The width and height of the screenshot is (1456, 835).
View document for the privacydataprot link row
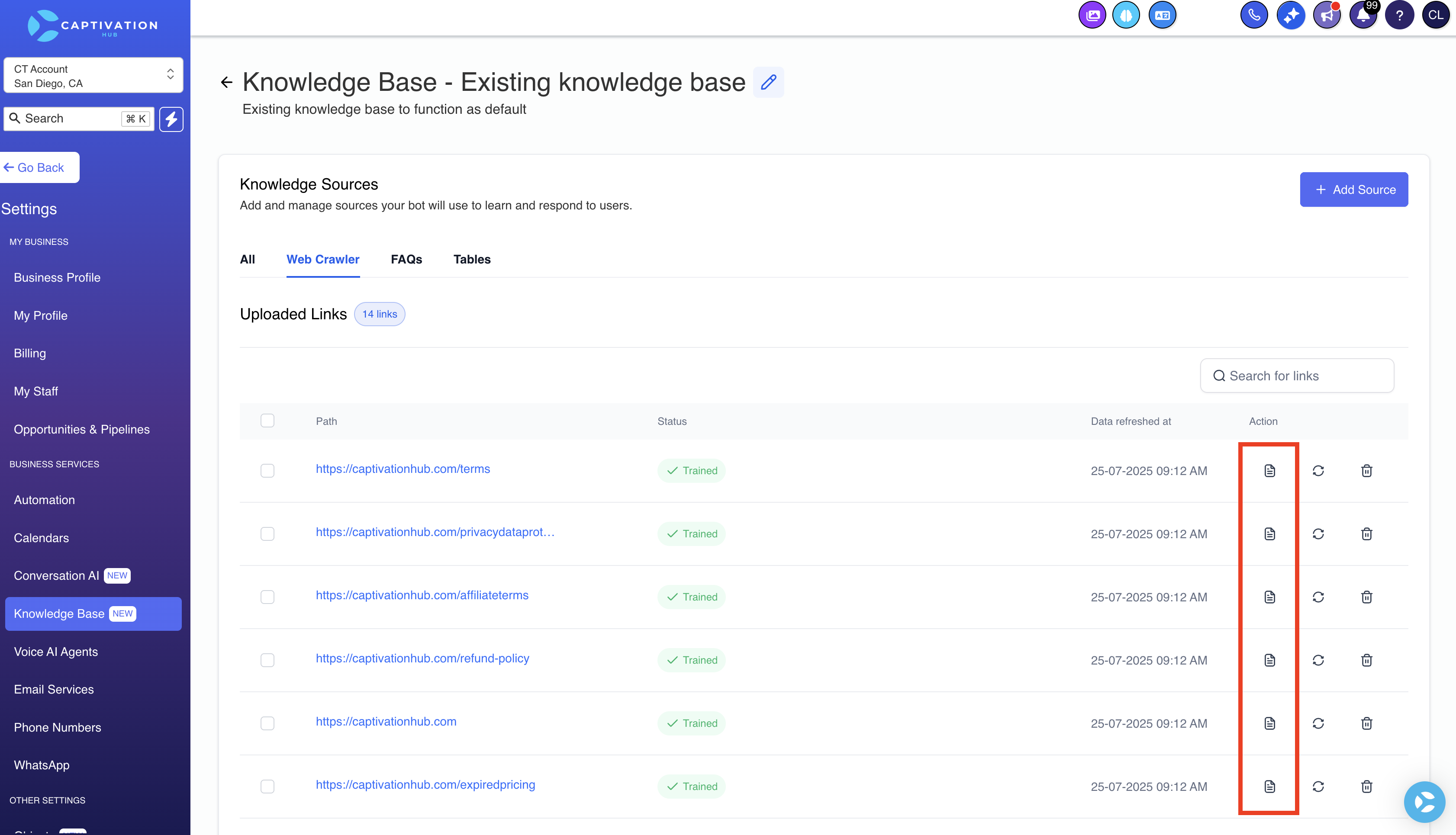point(1269,534)
